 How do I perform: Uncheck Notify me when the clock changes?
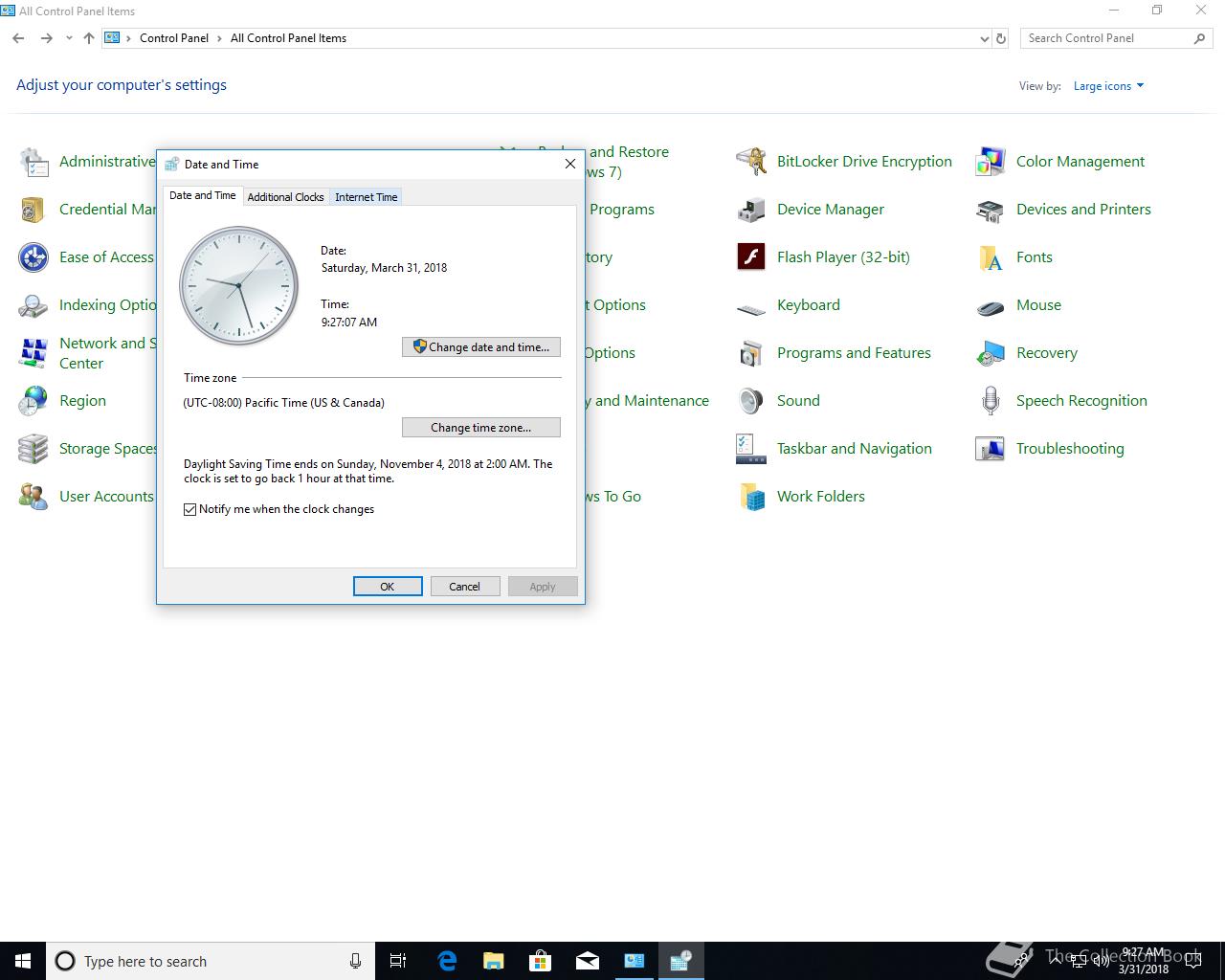(x=190, y=509)
